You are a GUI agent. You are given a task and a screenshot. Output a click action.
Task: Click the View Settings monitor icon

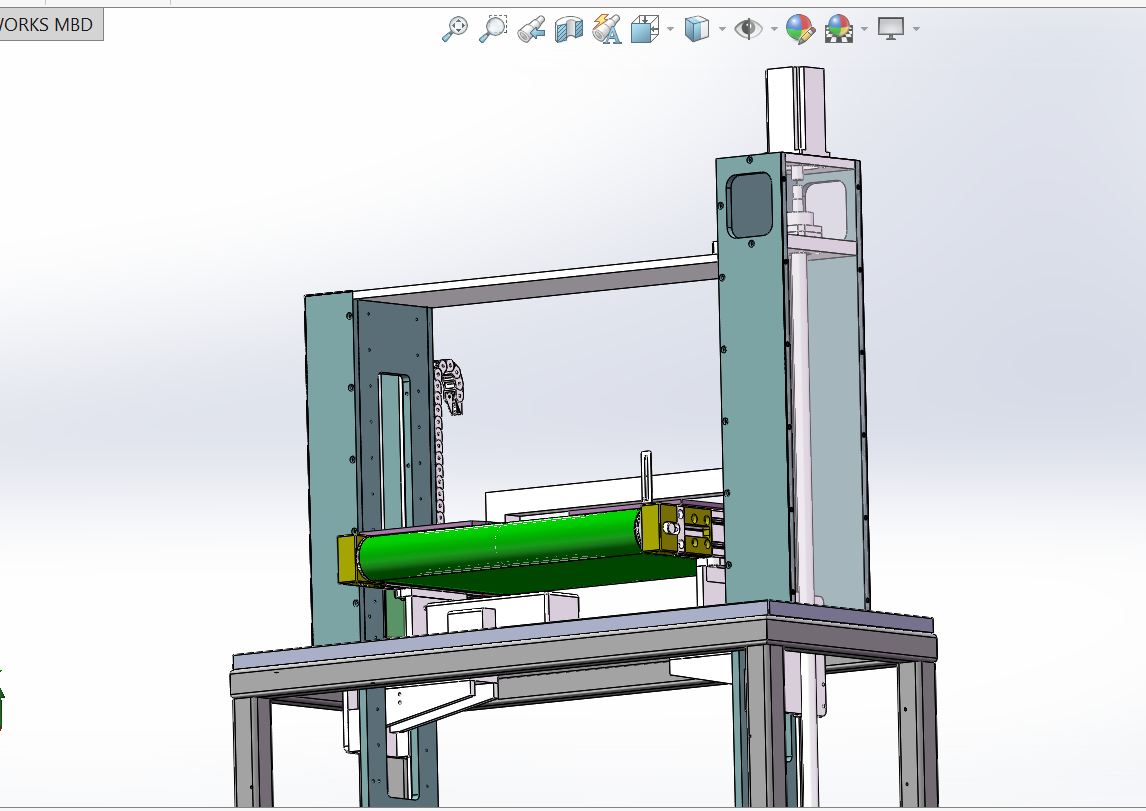point(891,28)
